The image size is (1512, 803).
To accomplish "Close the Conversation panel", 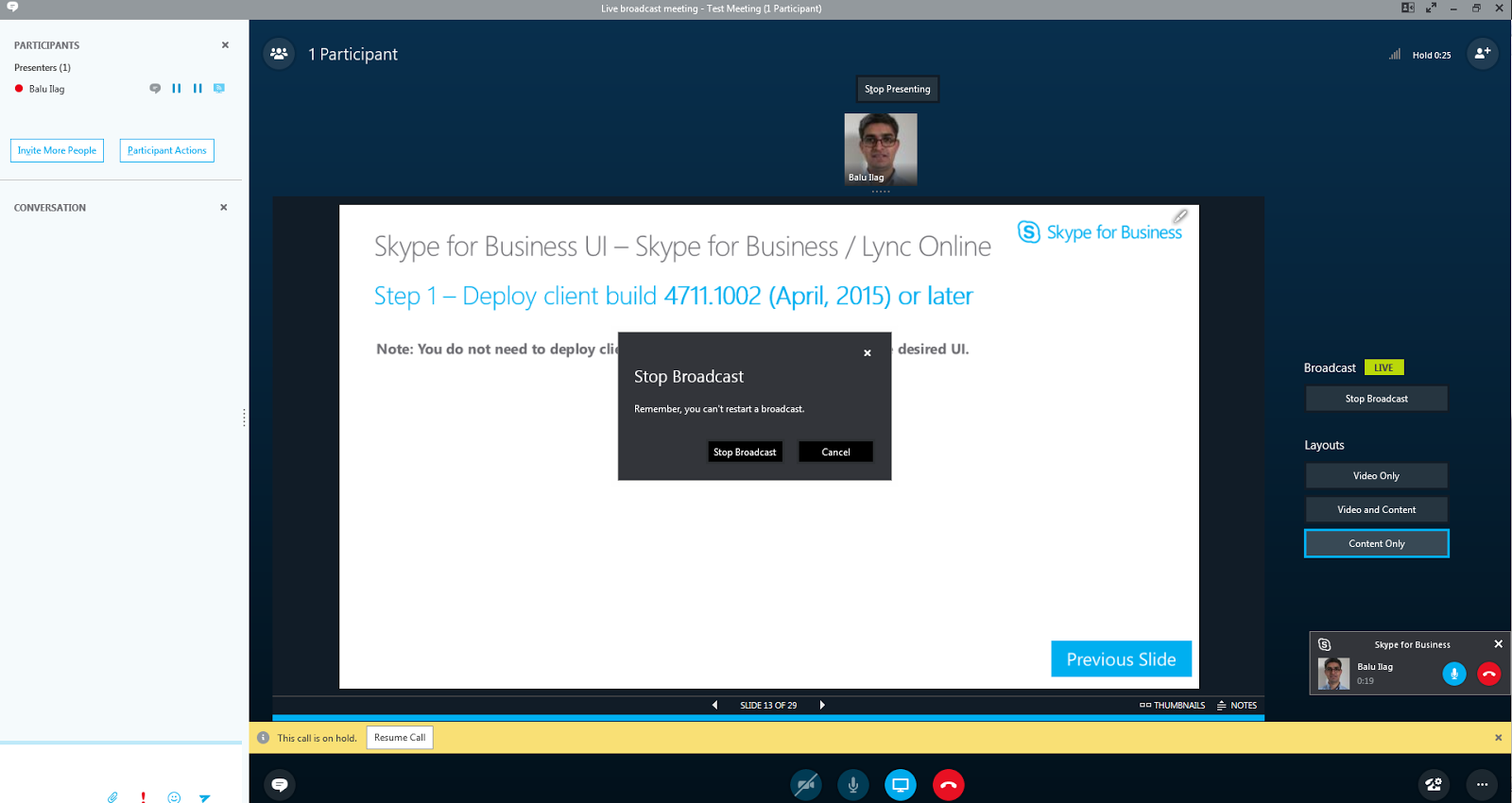I will pos(224,207).
